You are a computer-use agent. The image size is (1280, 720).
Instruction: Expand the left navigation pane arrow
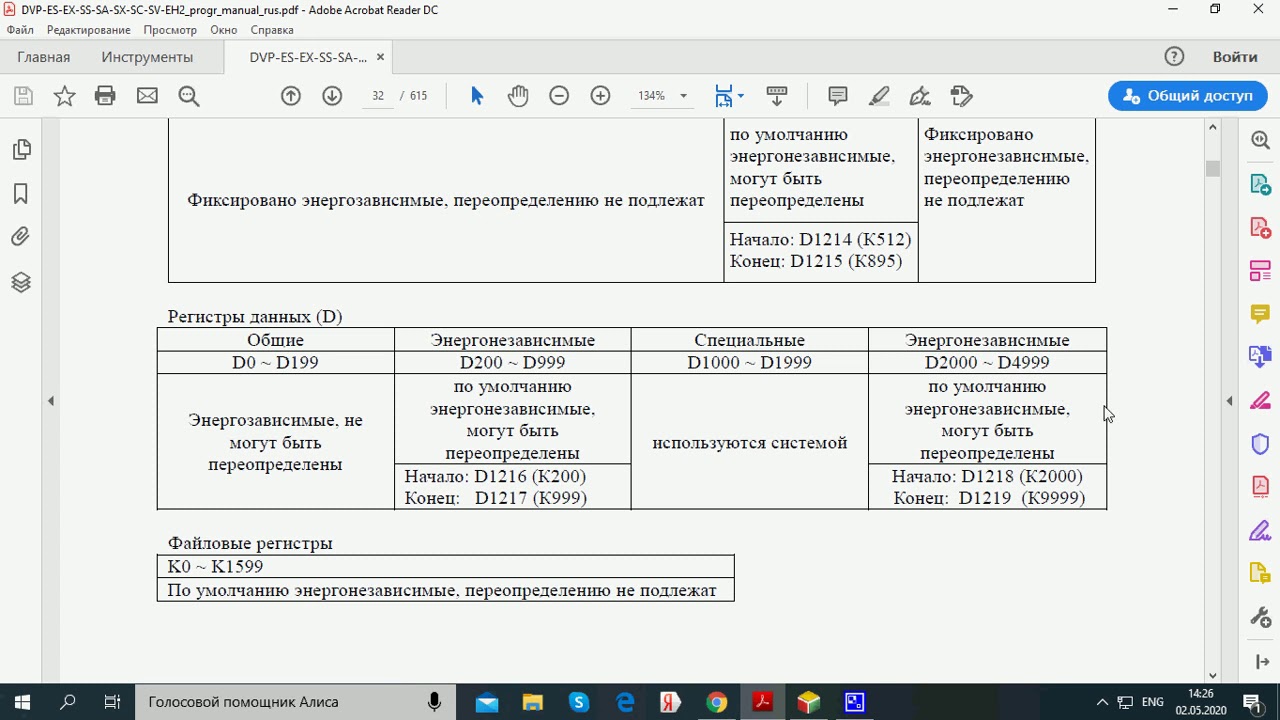coord(51,401)
